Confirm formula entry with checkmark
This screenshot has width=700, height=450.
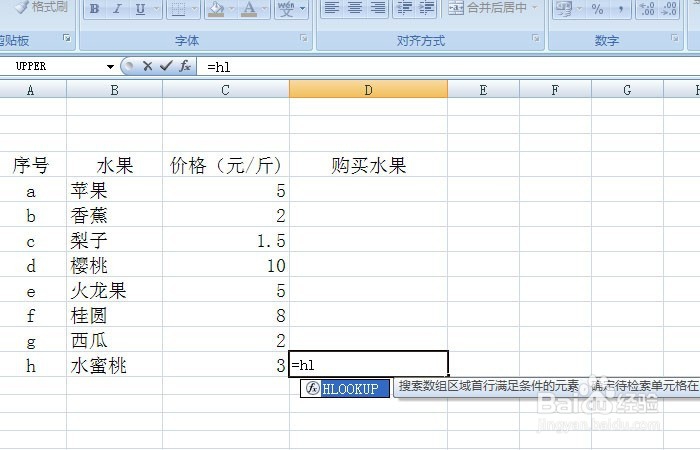pos(166,67)
